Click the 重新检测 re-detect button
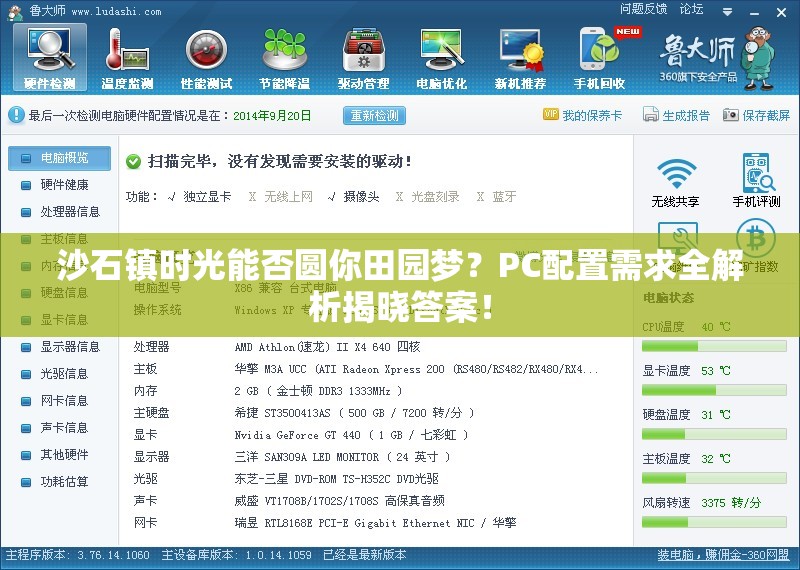This screenshot has height=570, width=800. click(x=374, y=115)
